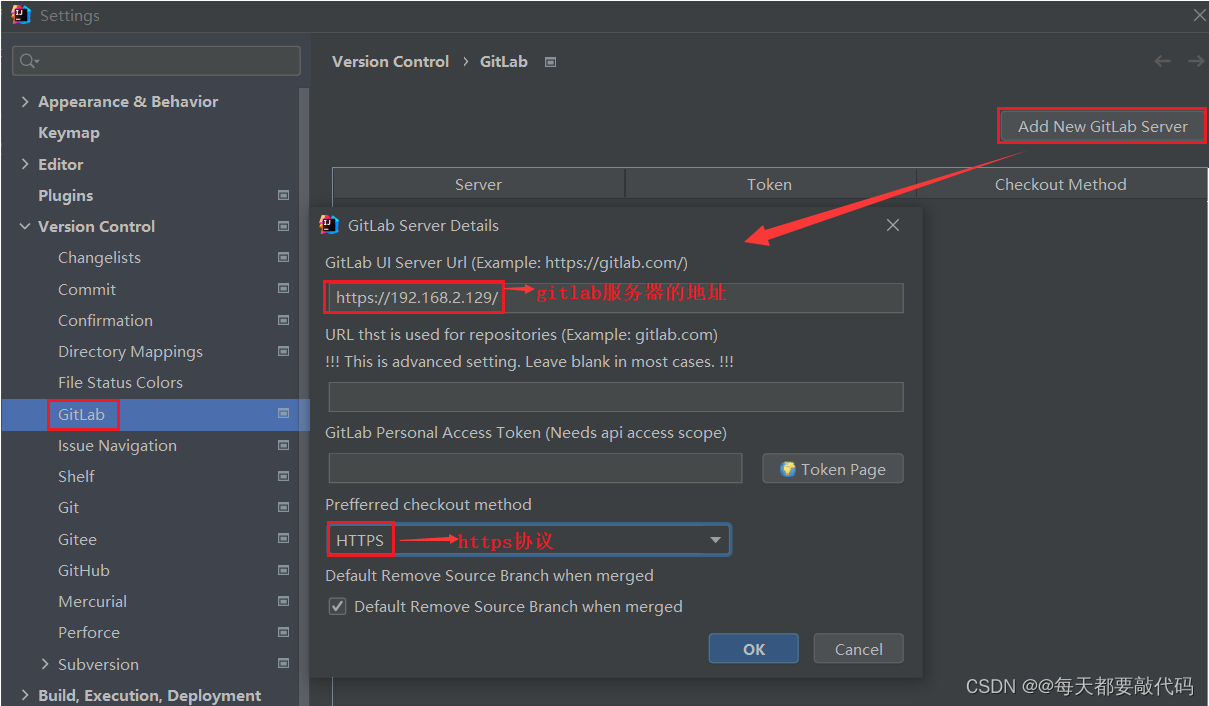Click the Checkout Method column header
Viewport: 1209px width, 706px height.
click(1061, 184)
